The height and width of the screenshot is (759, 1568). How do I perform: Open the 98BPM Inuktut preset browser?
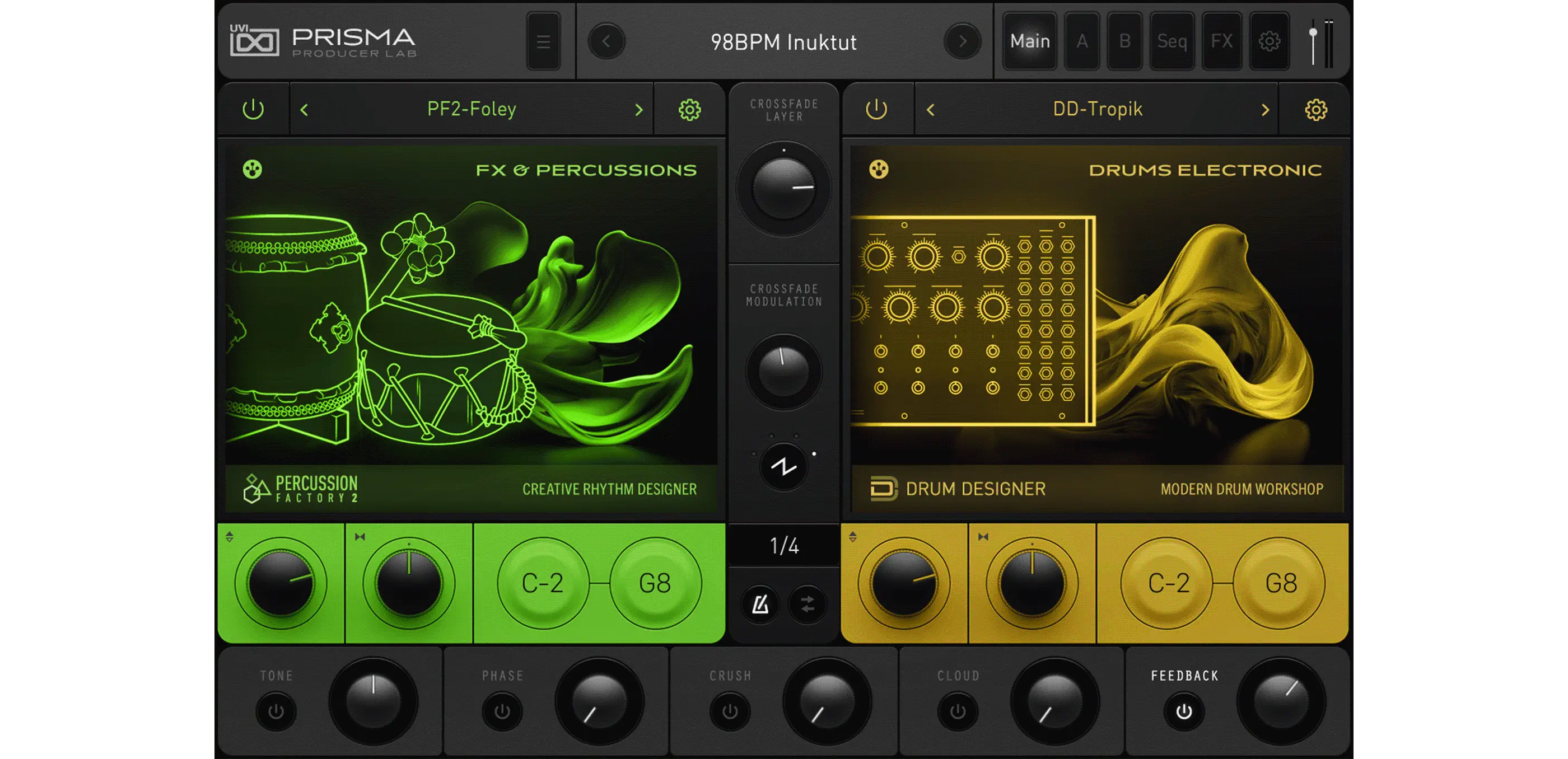coord(783,42)
